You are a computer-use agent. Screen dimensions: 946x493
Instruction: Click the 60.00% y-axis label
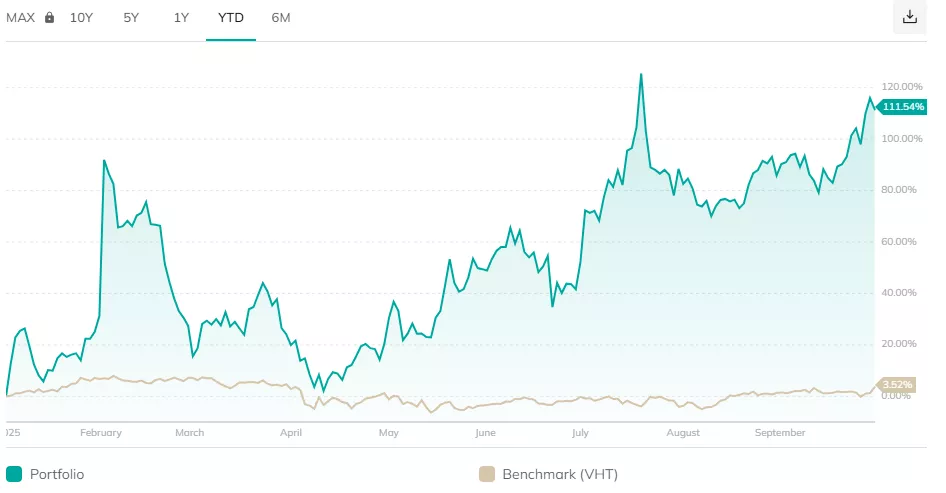pyautogui.click(x=901, y=241)
